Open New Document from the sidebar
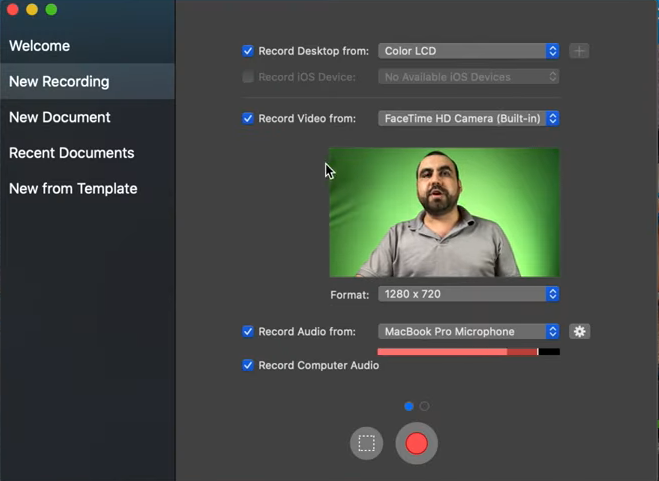The height and width of the screenshot is (481, 659). point(87,117)
